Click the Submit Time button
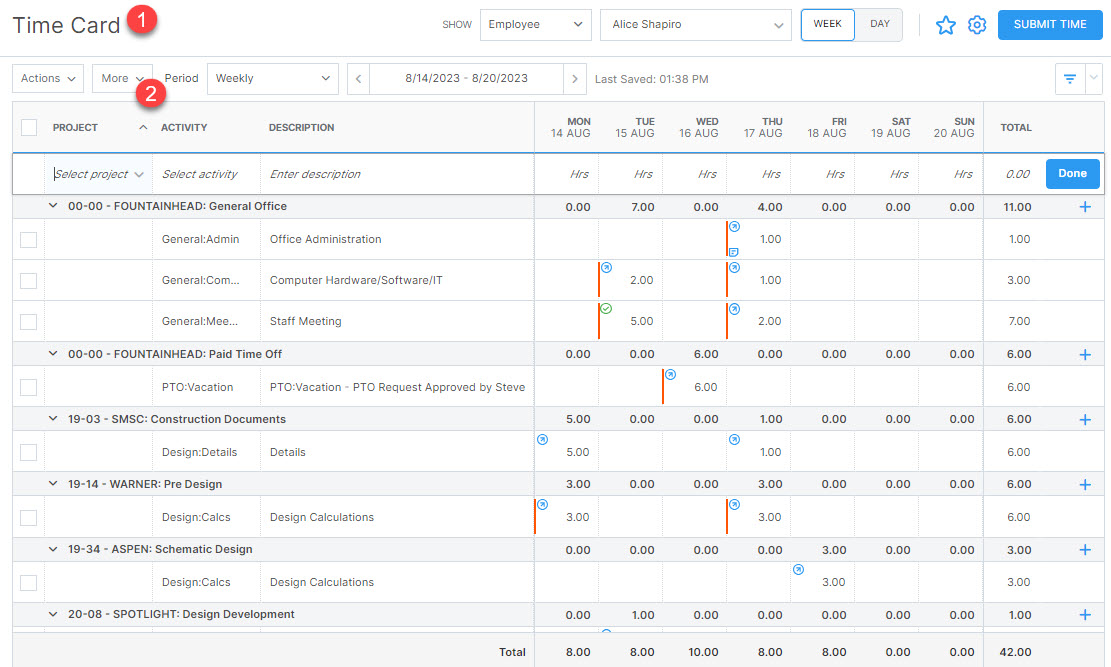Screen dimensions: 1111x667 click(1049, 25)
